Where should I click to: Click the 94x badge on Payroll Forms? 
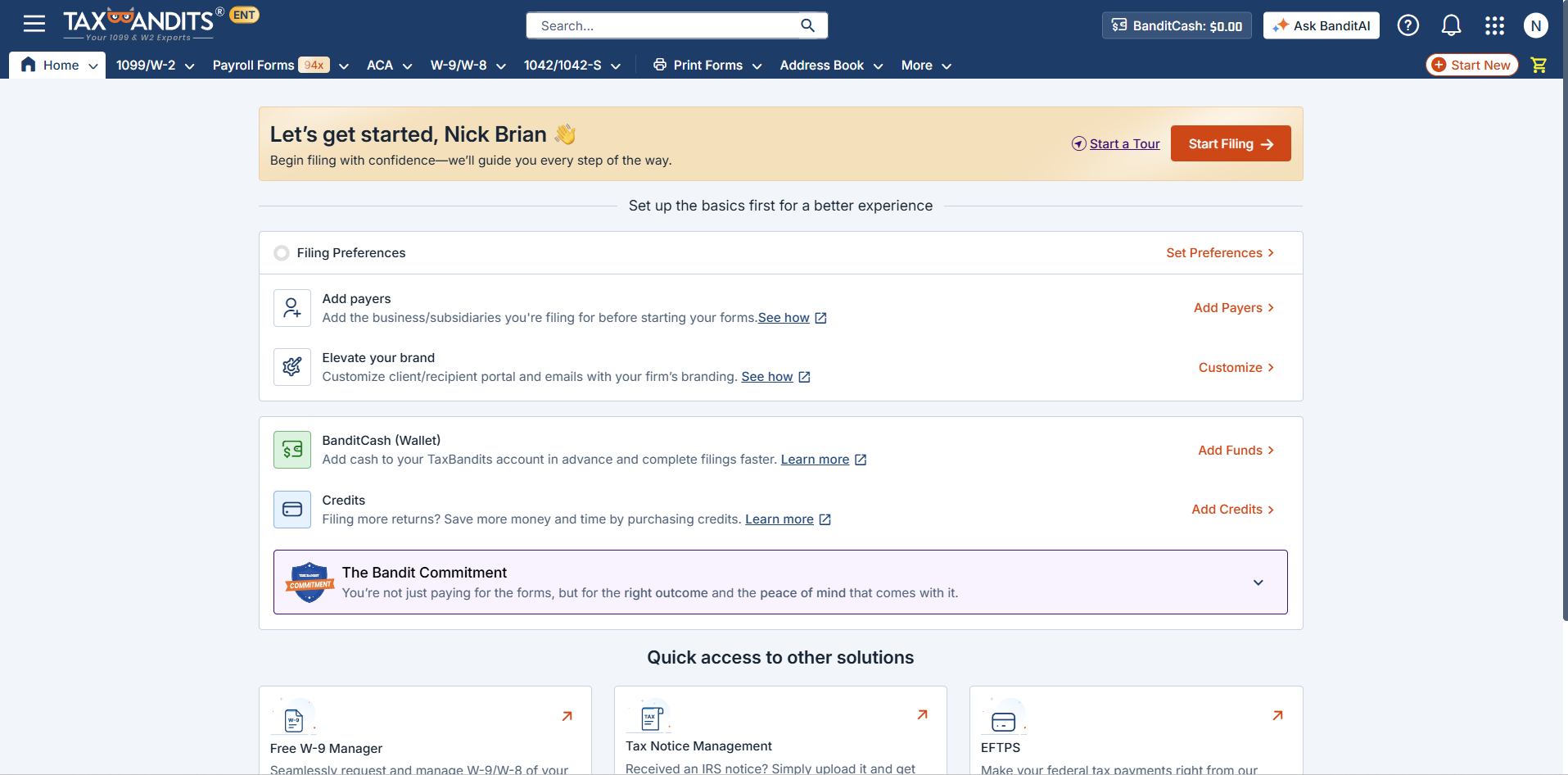pos(314,66)
